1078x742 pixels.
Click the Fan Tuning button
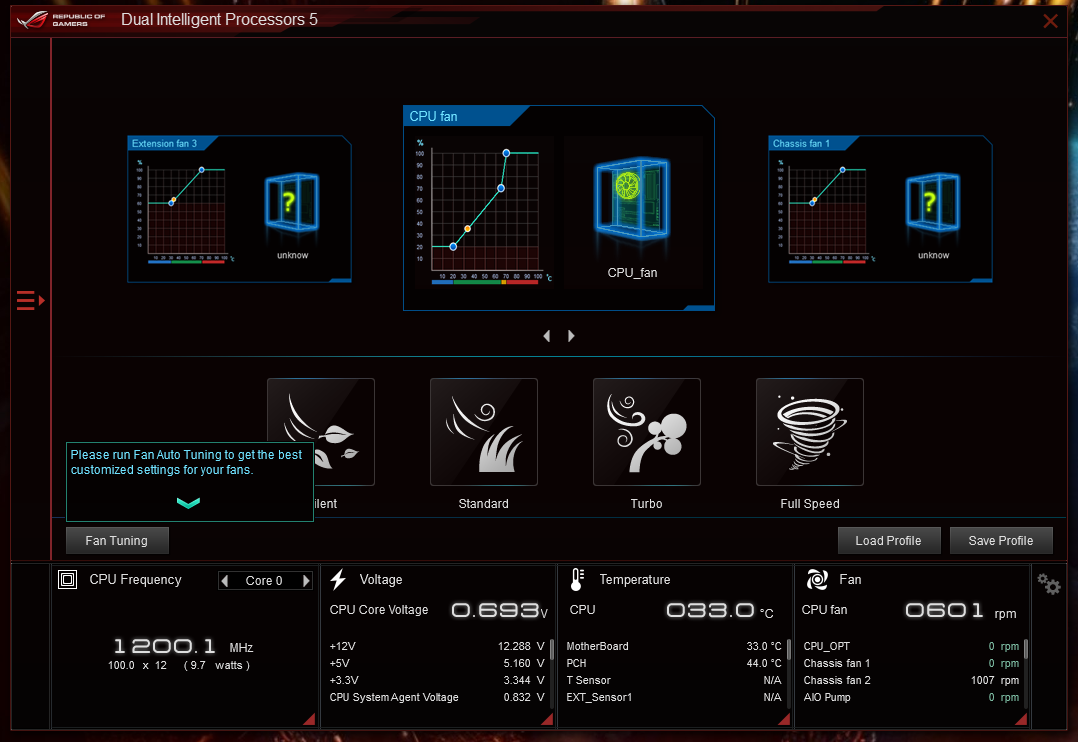(x=117, y=541)
